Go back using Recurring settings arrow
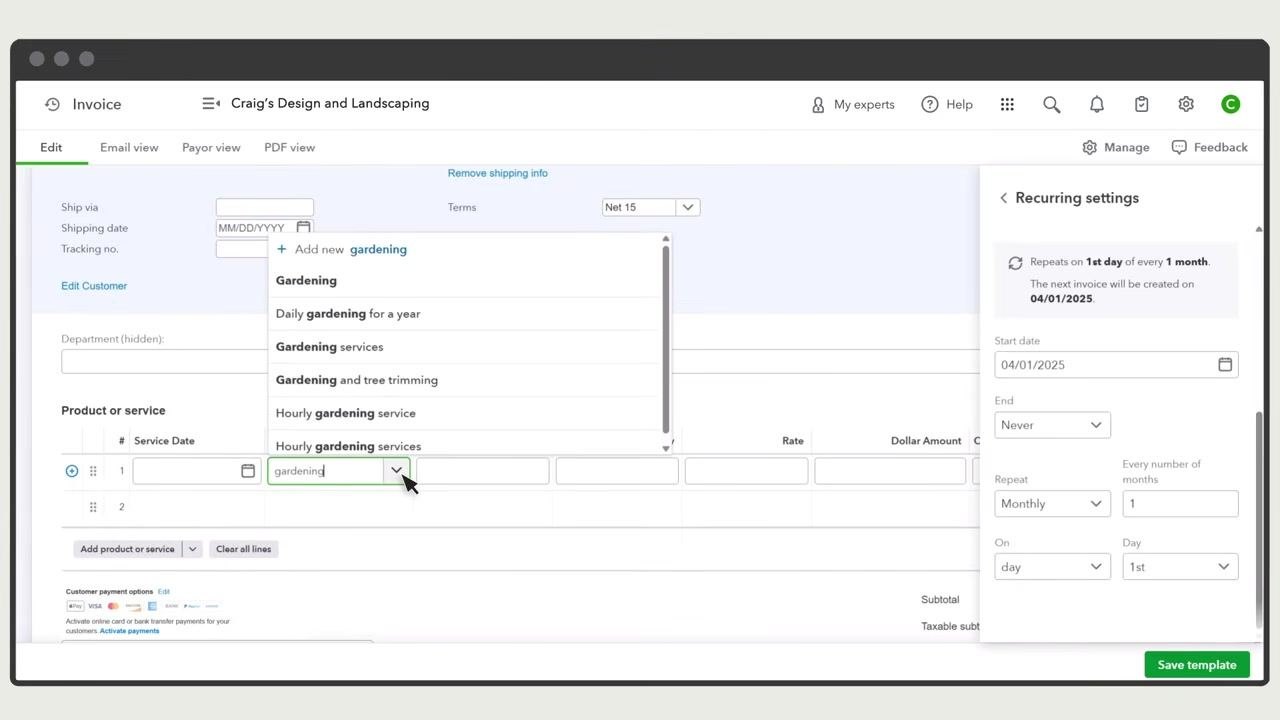This screenshot has width=1280, height=720. point(1003,198)
